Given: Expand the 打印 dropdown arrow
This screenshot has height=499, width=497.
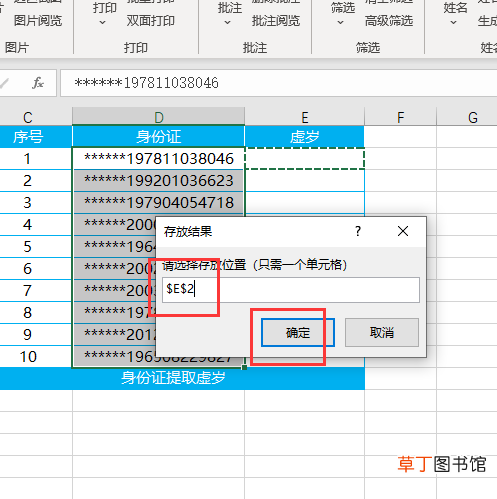Looking at the screenshot, I should pos(103,23).
